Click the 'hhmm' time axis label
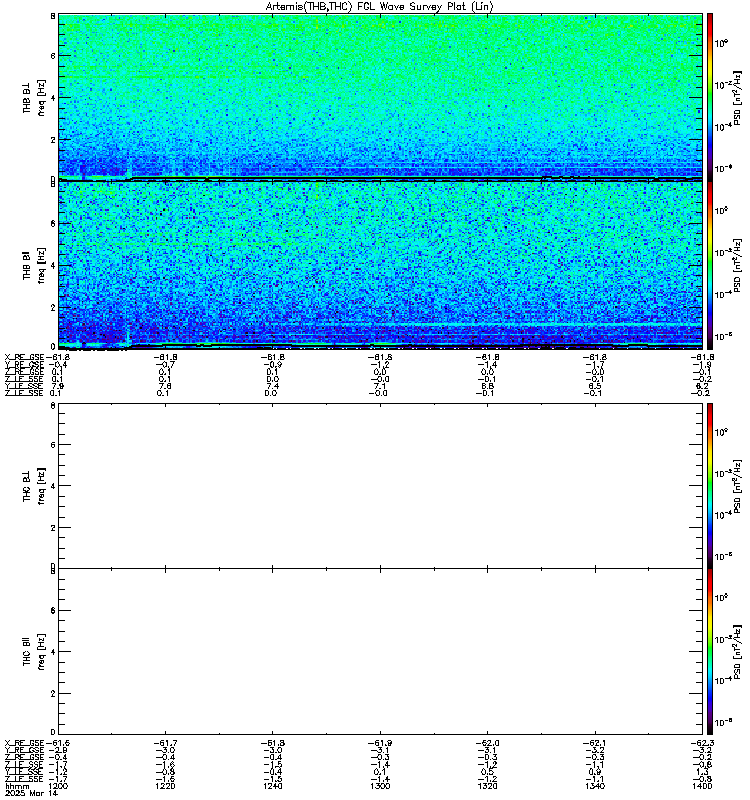 tap(17, 787)
